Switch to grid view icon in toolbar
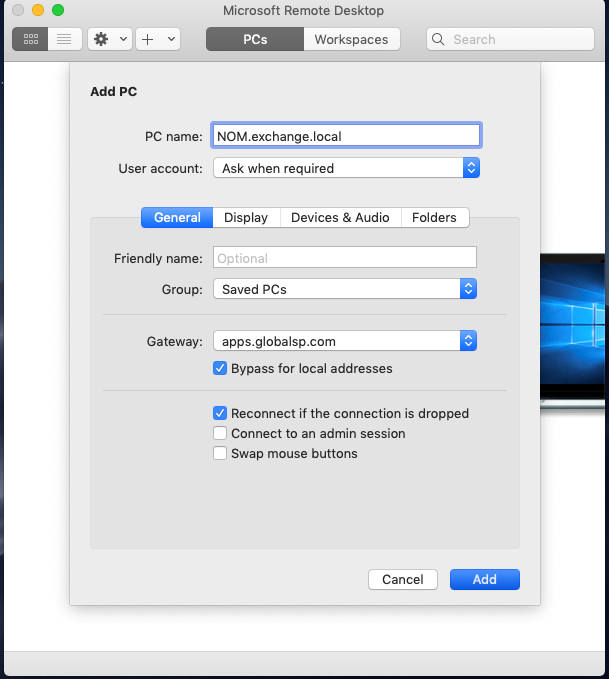 (30, 39)
